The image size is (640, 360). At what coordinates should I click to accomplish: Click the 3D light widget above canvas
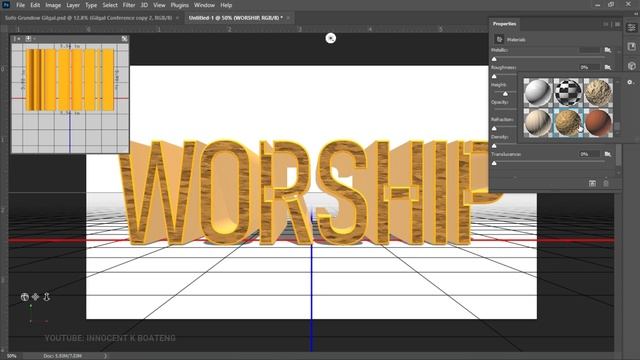331,38
